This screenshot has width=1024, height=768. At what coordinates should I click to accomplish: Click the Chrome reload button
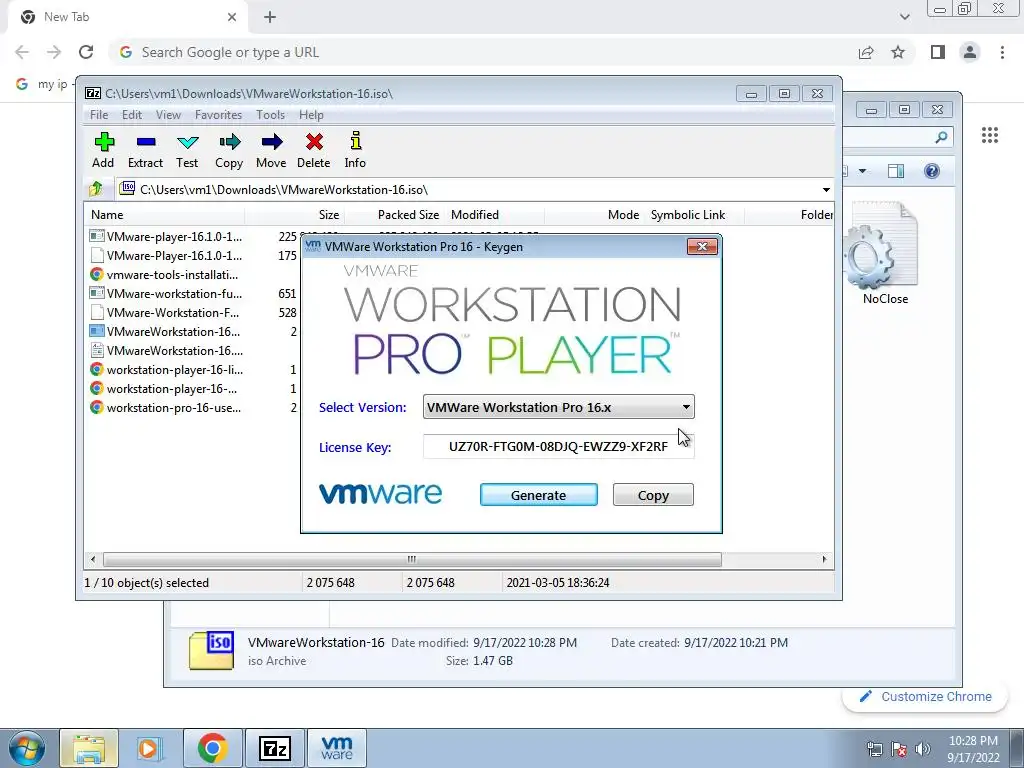86,52
